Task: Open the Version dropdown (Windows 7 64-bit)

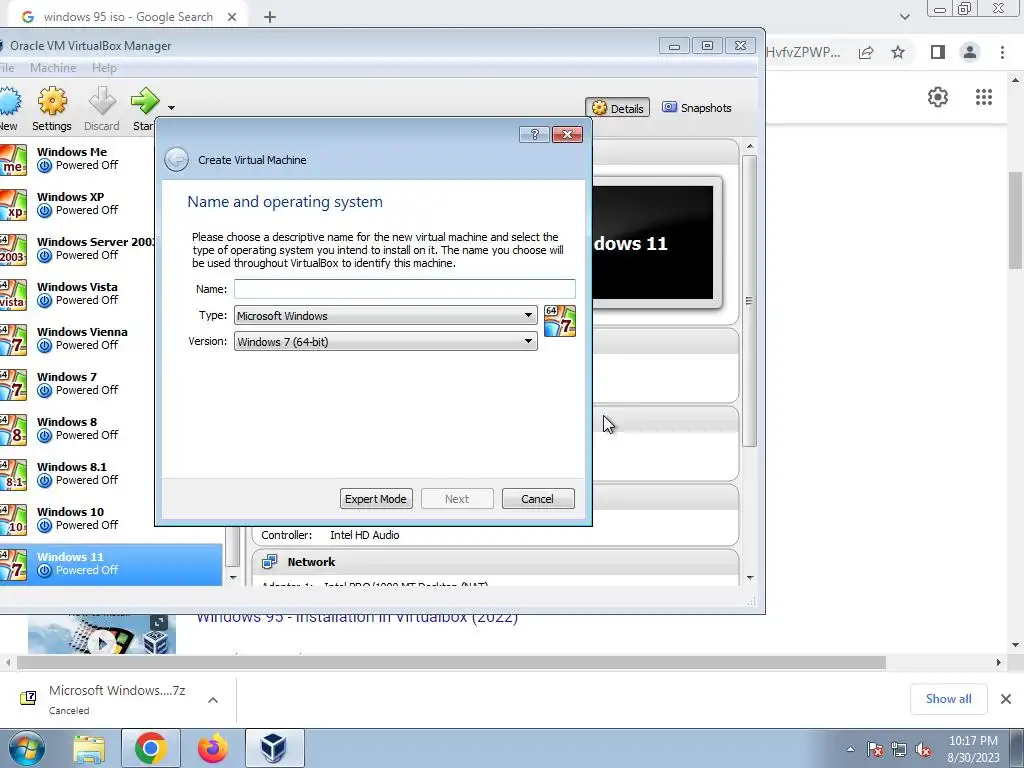Action: click(x=385, y=342)
